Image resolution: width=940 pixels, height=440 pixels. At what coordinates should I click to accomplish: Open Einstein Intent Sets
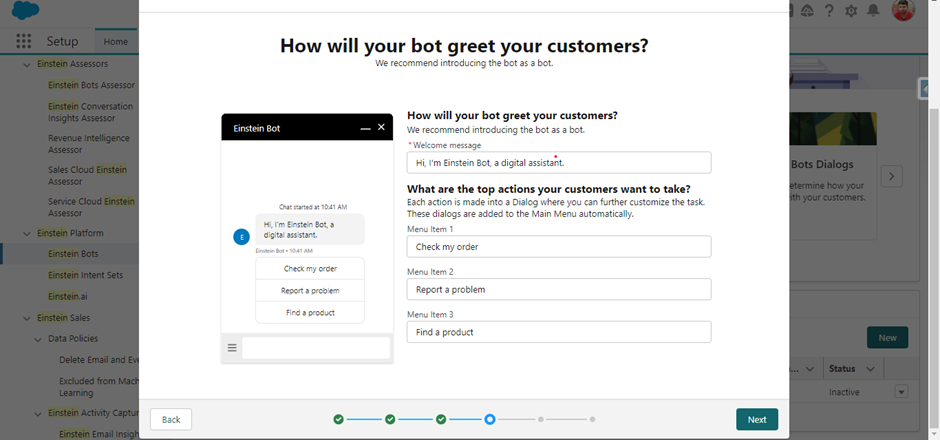click(85, 275)
